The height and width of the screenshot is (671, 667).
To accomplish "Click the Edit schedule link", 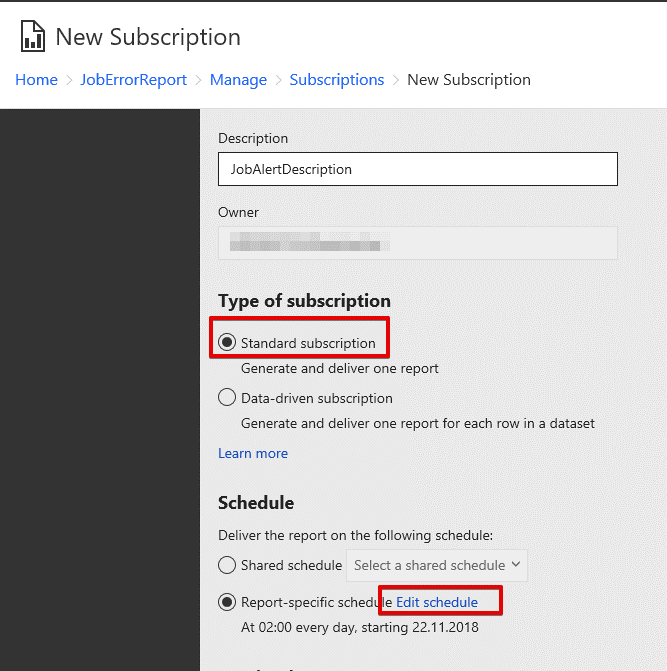I will point(437,602).
